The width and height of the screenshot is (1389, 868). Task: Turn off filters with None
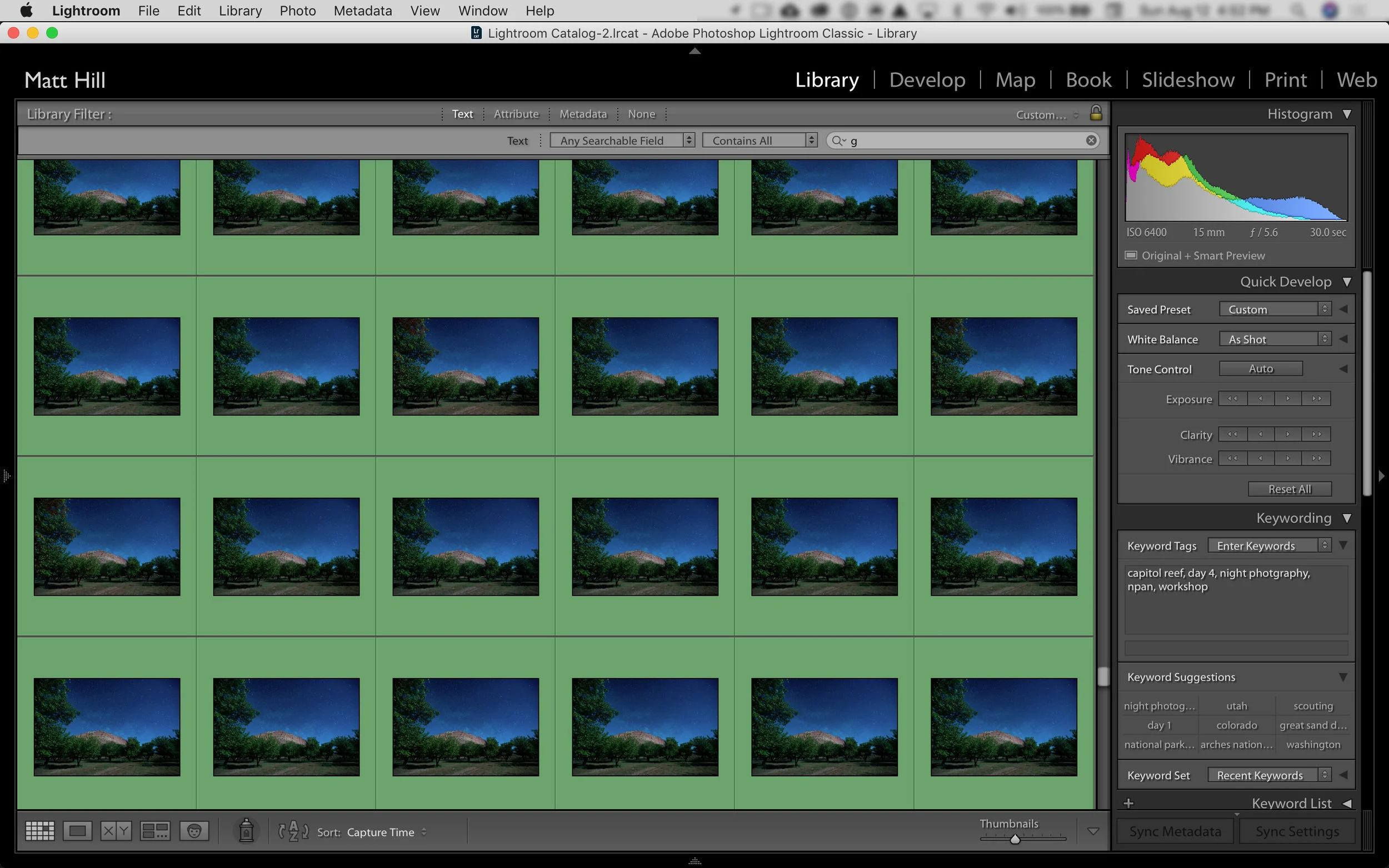coord(641,114)
